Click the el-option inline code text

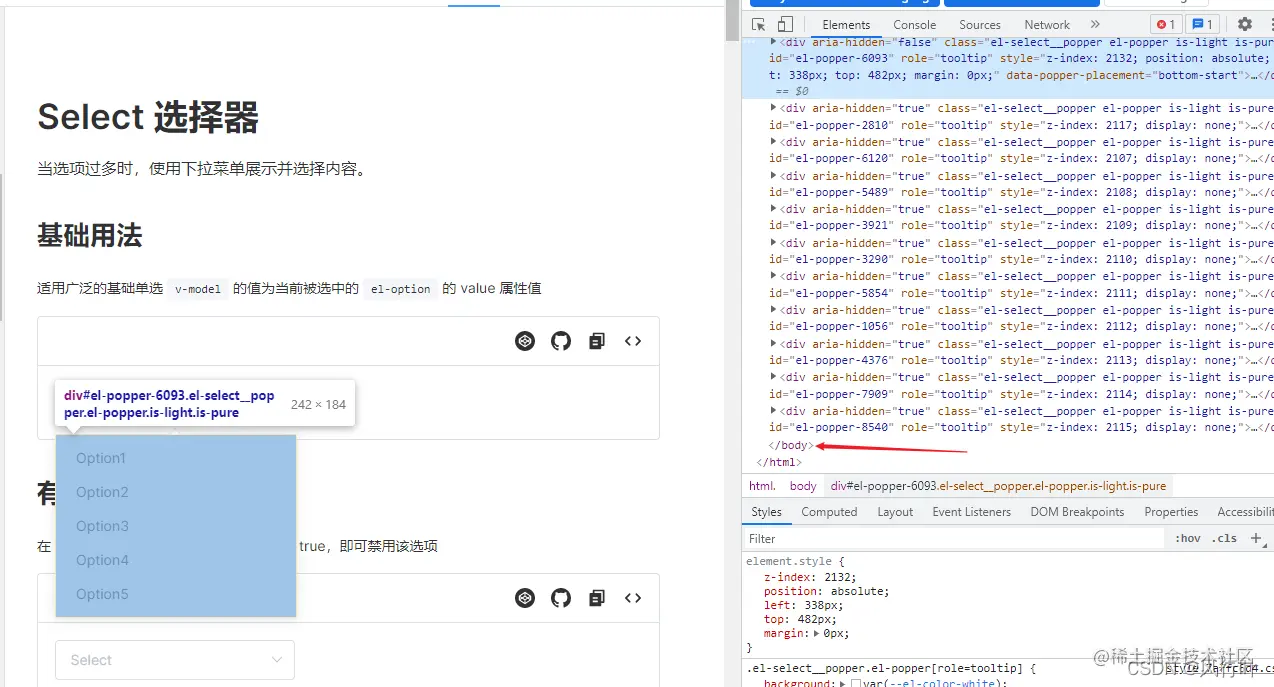pos(400,289)
